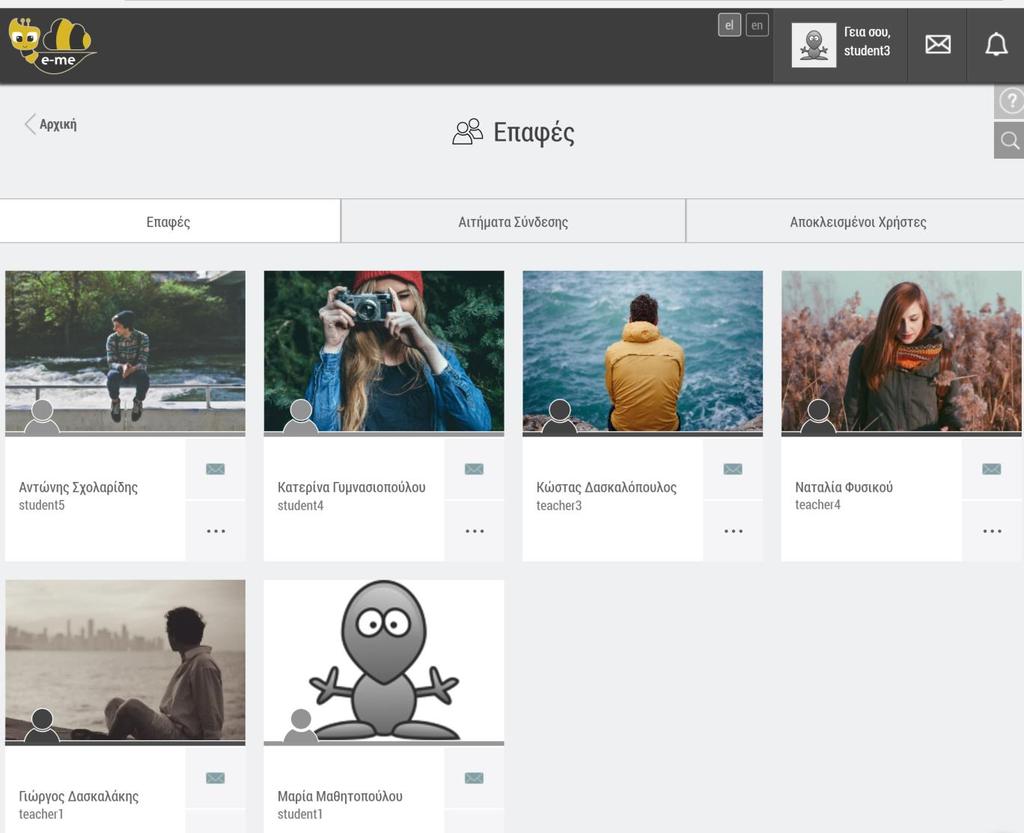Click user badge icon on student1 photo
This screenshot has width=1024, height=833.
coord(300,726)
